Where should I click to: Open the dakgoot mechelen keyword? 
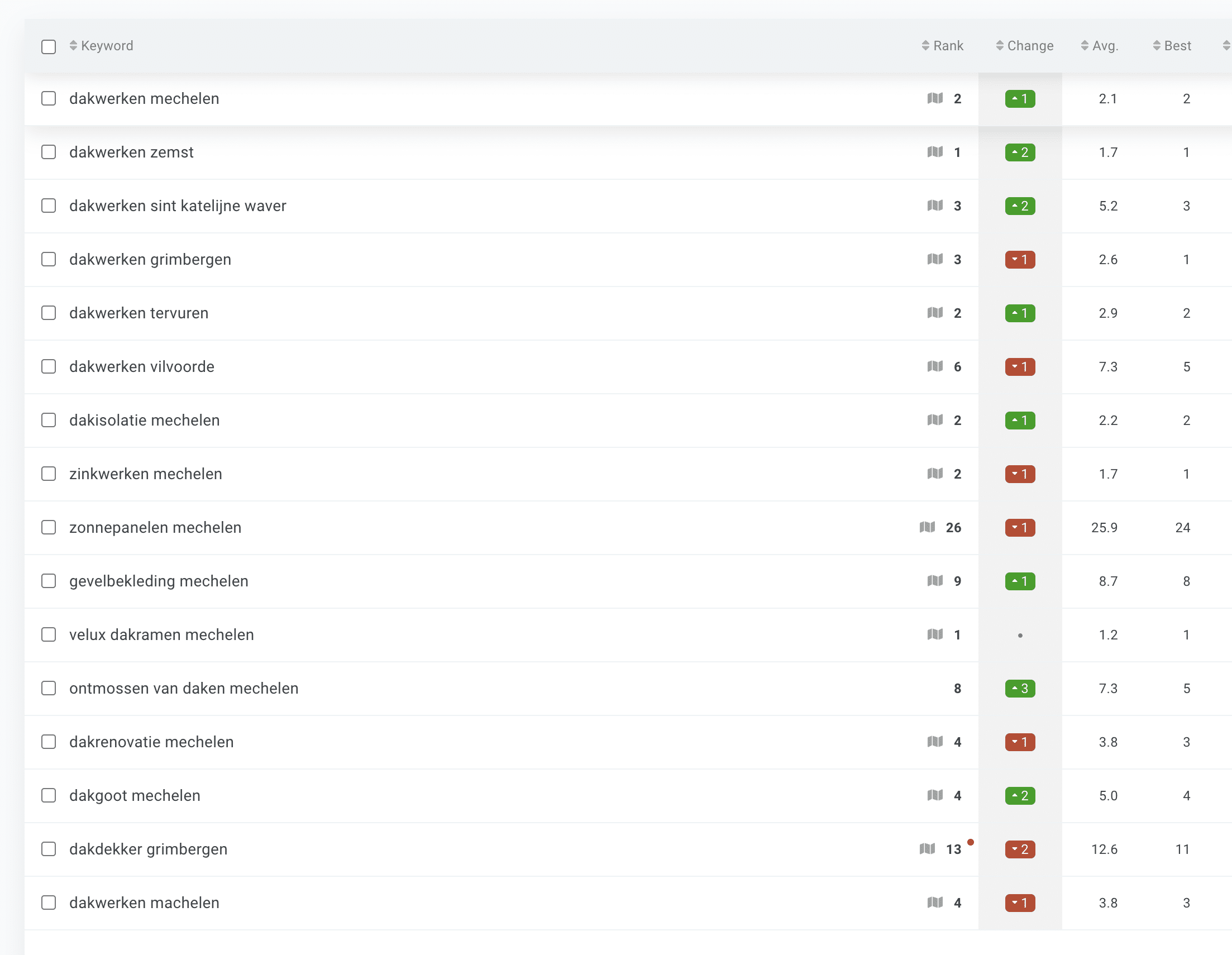pyautogui.click(x=135, y=796)
